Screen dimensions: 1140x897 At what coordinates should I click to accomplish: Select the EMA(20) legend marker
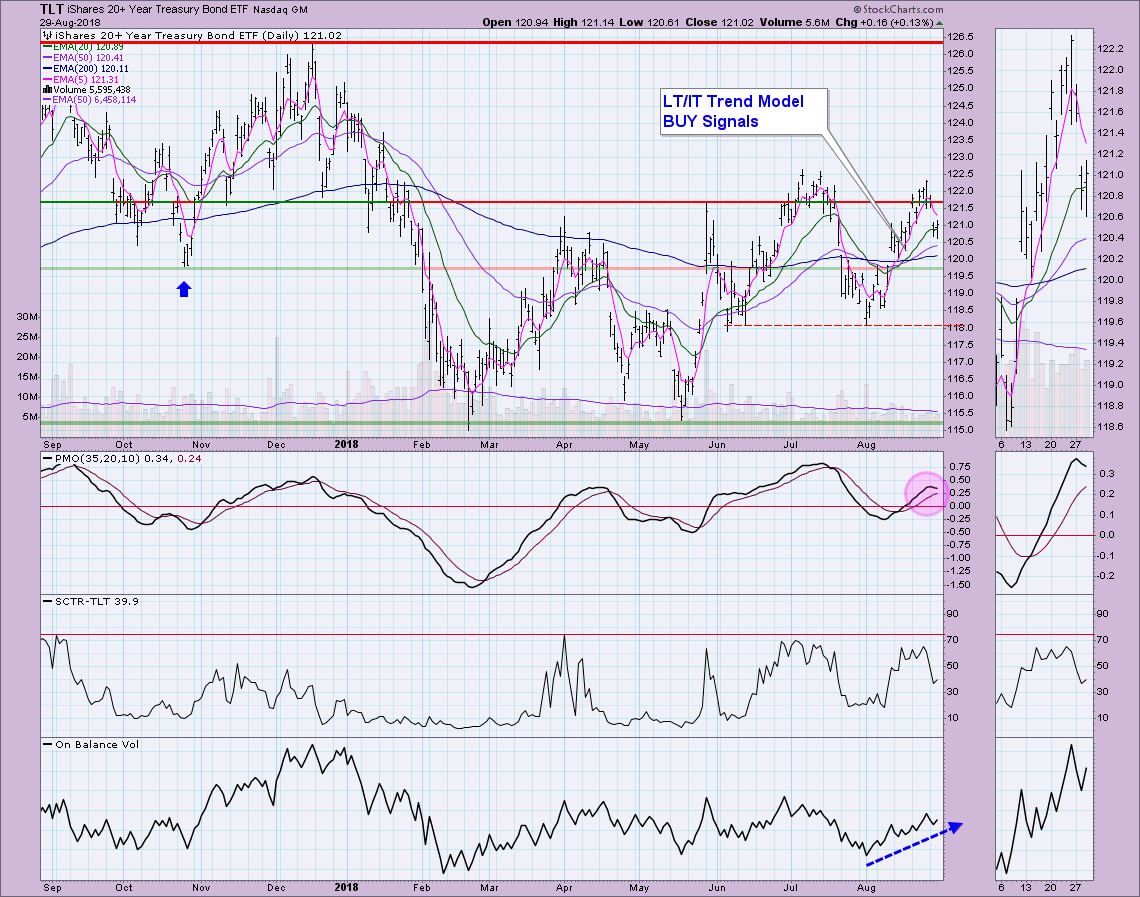45,47
